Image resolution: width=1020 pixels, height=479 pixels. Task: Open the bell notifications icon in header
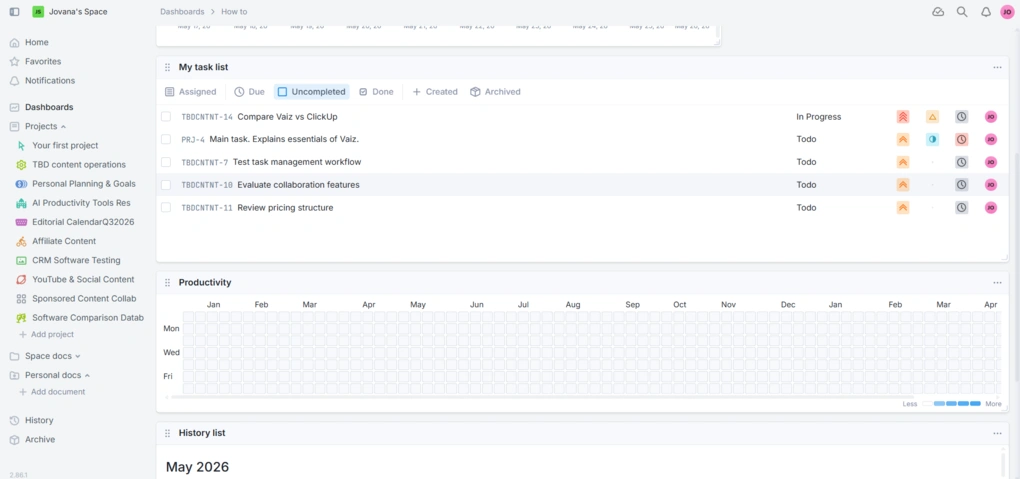pos(986,12)
